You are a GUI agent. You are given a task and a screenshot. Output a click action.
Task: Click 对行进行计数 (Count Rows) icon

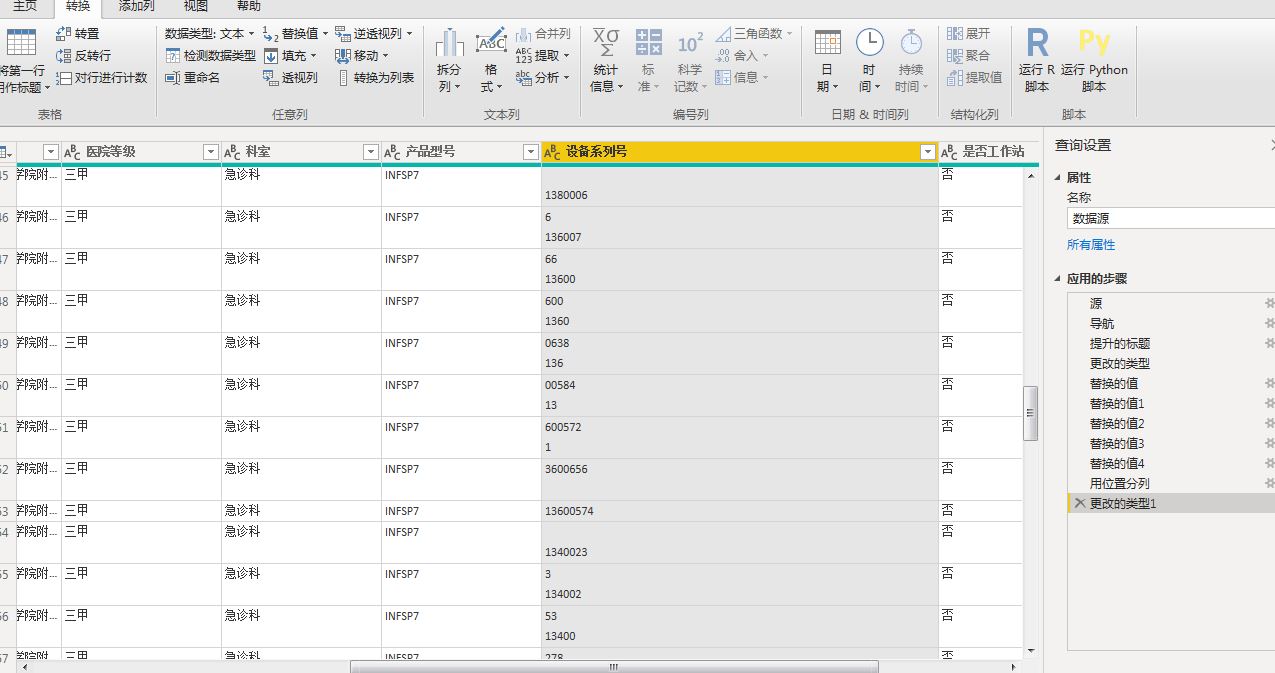(63, 78)
